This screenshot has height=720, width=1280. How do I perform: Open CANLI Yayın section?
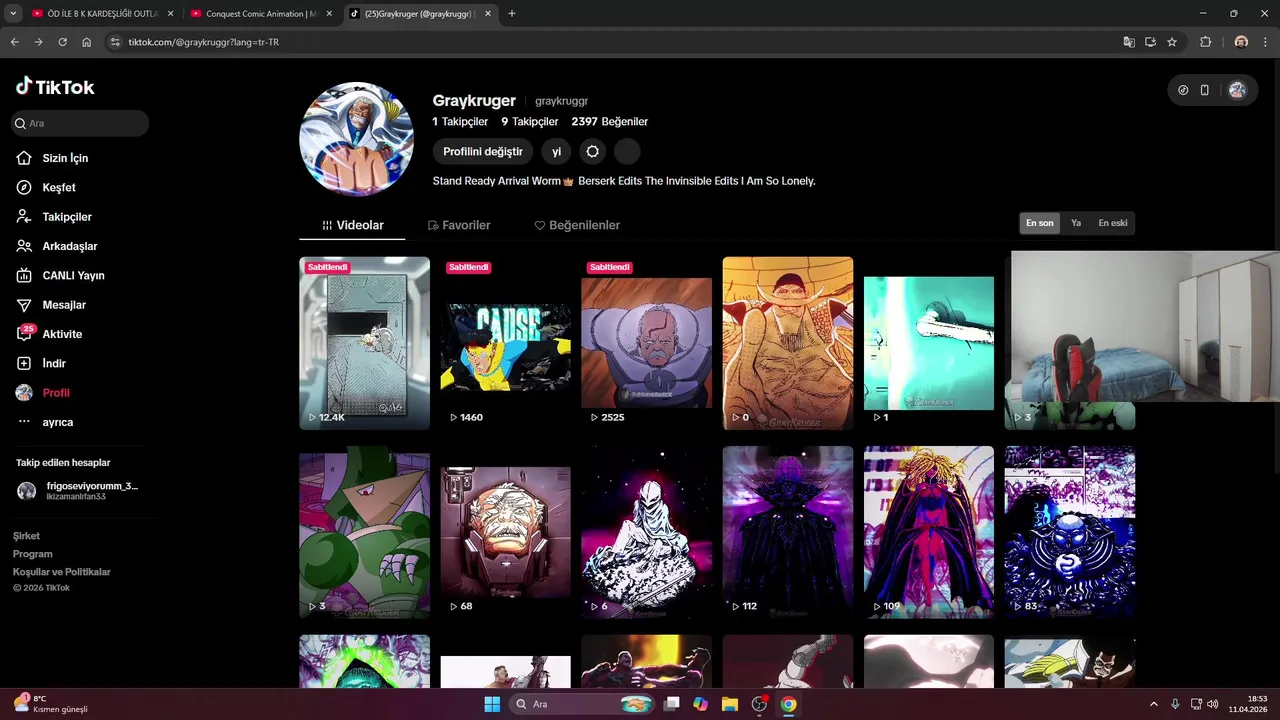point(60,275)
